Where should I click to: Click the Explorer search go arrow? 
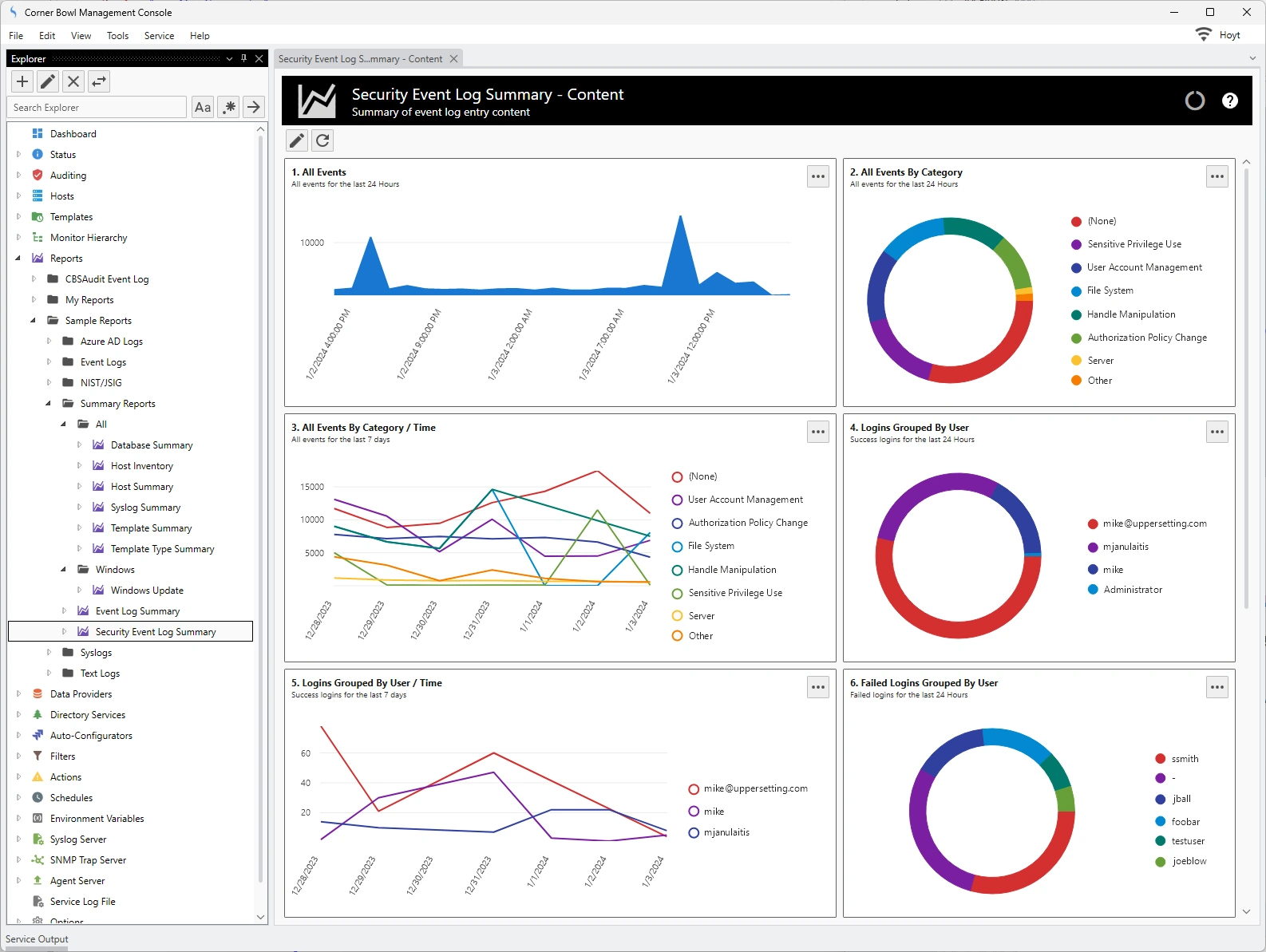(254, 107)
